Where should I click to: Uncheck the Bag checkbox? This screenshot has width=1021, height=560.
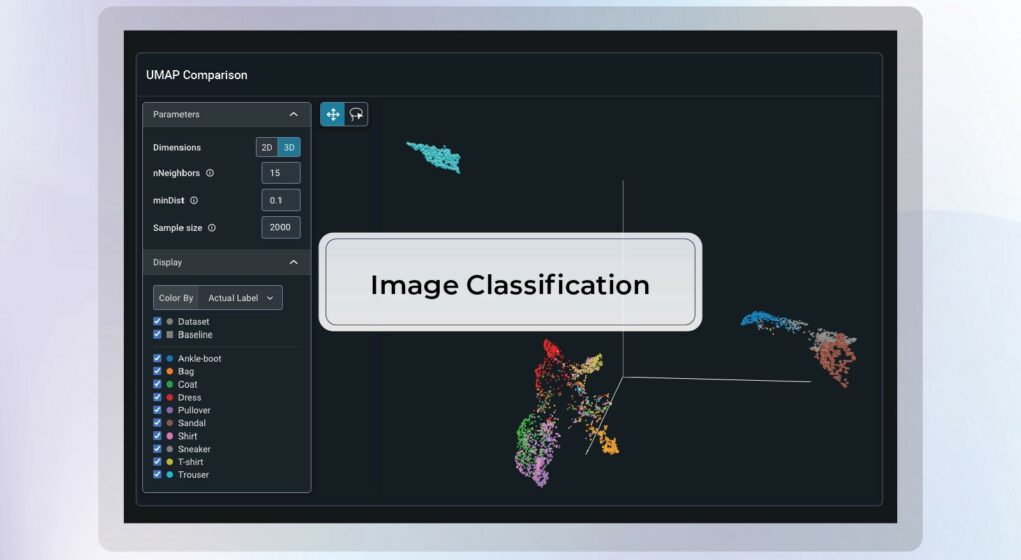pos(157,371)
